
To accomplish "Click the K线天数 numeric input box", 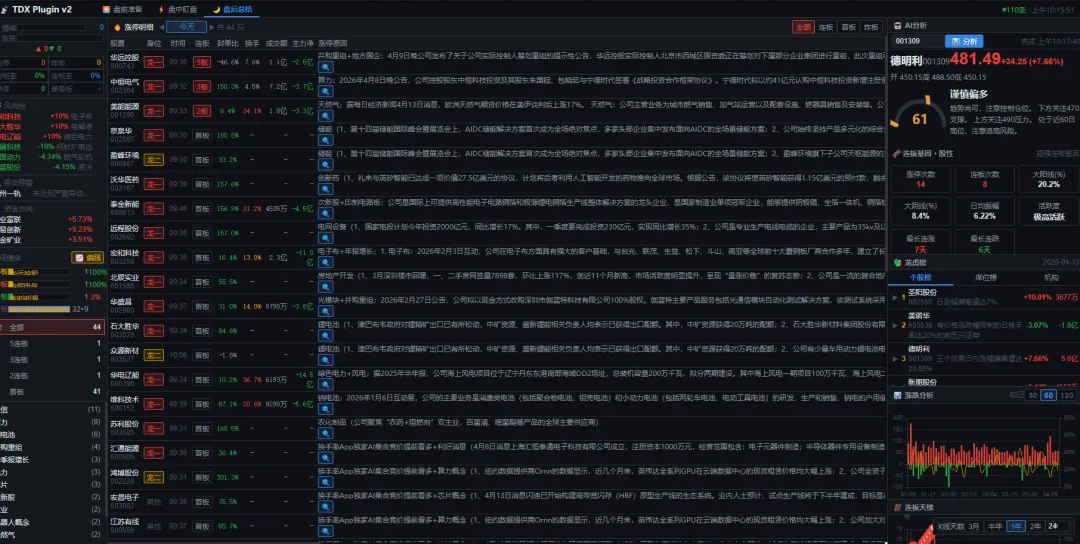I will click(x=1056, y=526).
